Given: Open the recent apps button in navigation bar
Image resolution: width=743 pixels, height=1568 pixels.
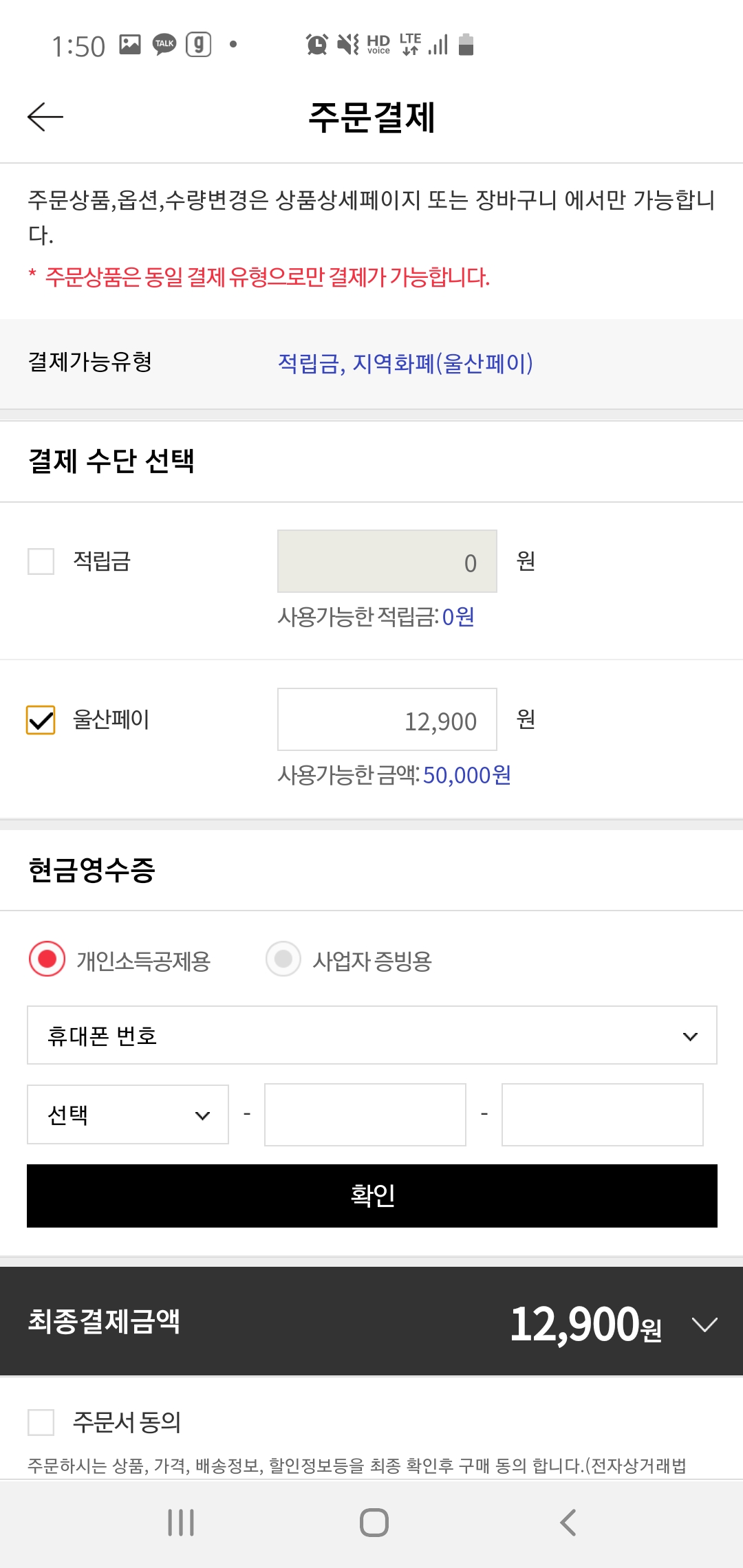Looking at the screenshot, I should [180, 1521].
